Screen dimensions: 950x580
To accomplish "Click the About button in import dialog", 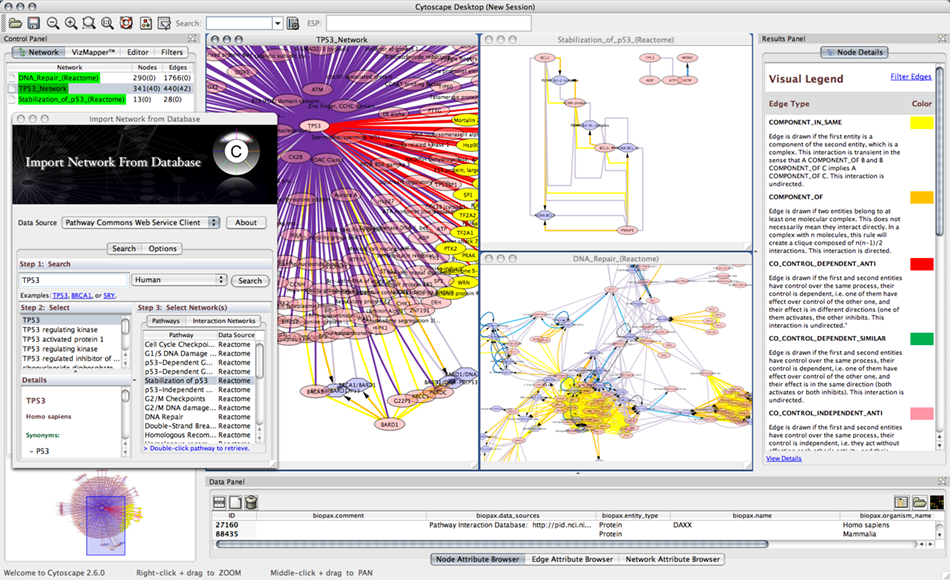I will coord(246,222).
